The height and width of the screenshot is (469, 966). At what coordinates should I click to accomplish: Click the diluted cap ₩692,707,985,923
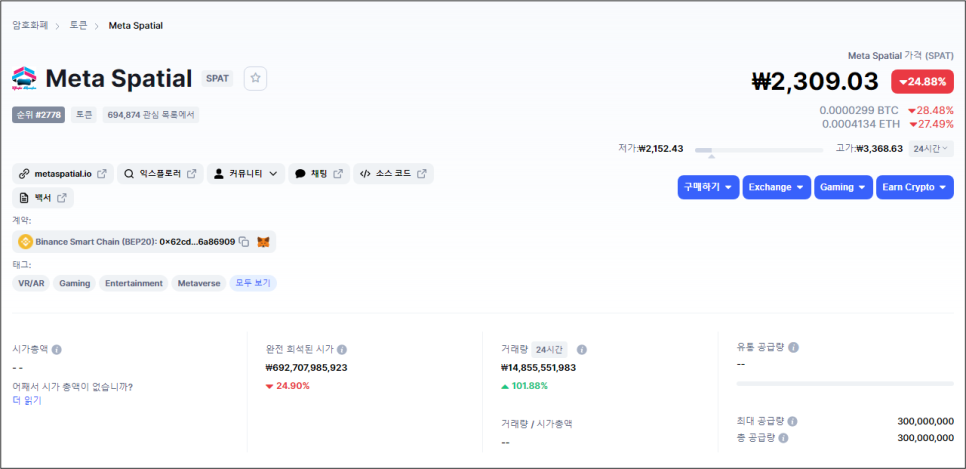coord(307,368)
